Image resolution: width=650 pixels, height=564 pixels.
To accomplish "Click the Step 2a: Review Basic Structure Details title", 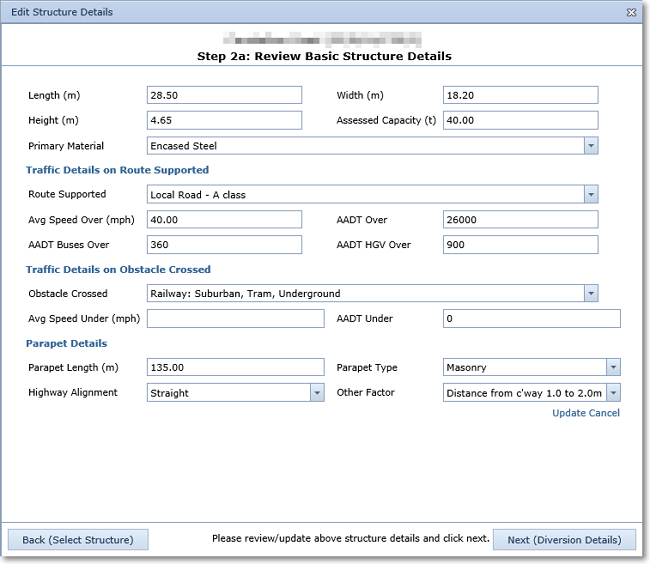I will pyautogui.click(x=324, y=56).
